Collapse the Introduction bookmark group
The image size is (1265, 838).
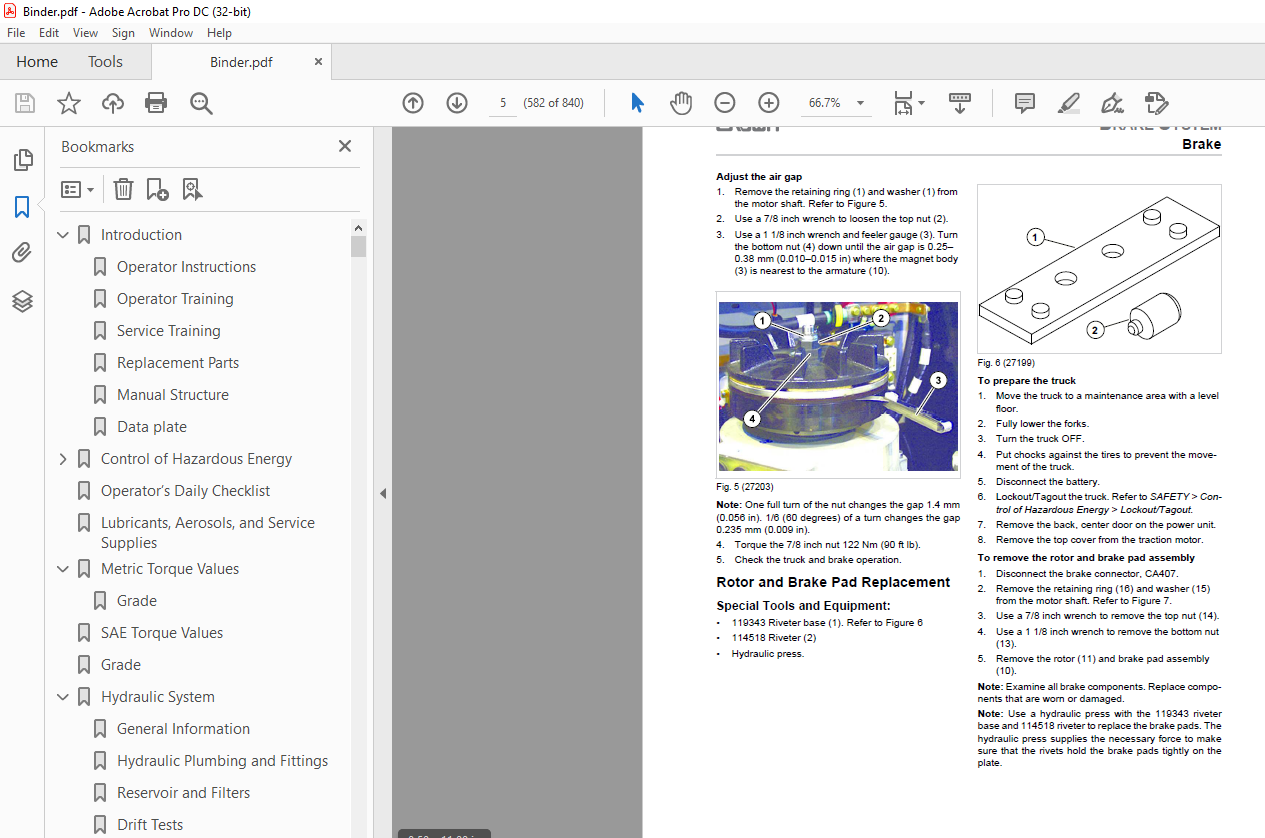pyautogui.click(x=64, y=235)
